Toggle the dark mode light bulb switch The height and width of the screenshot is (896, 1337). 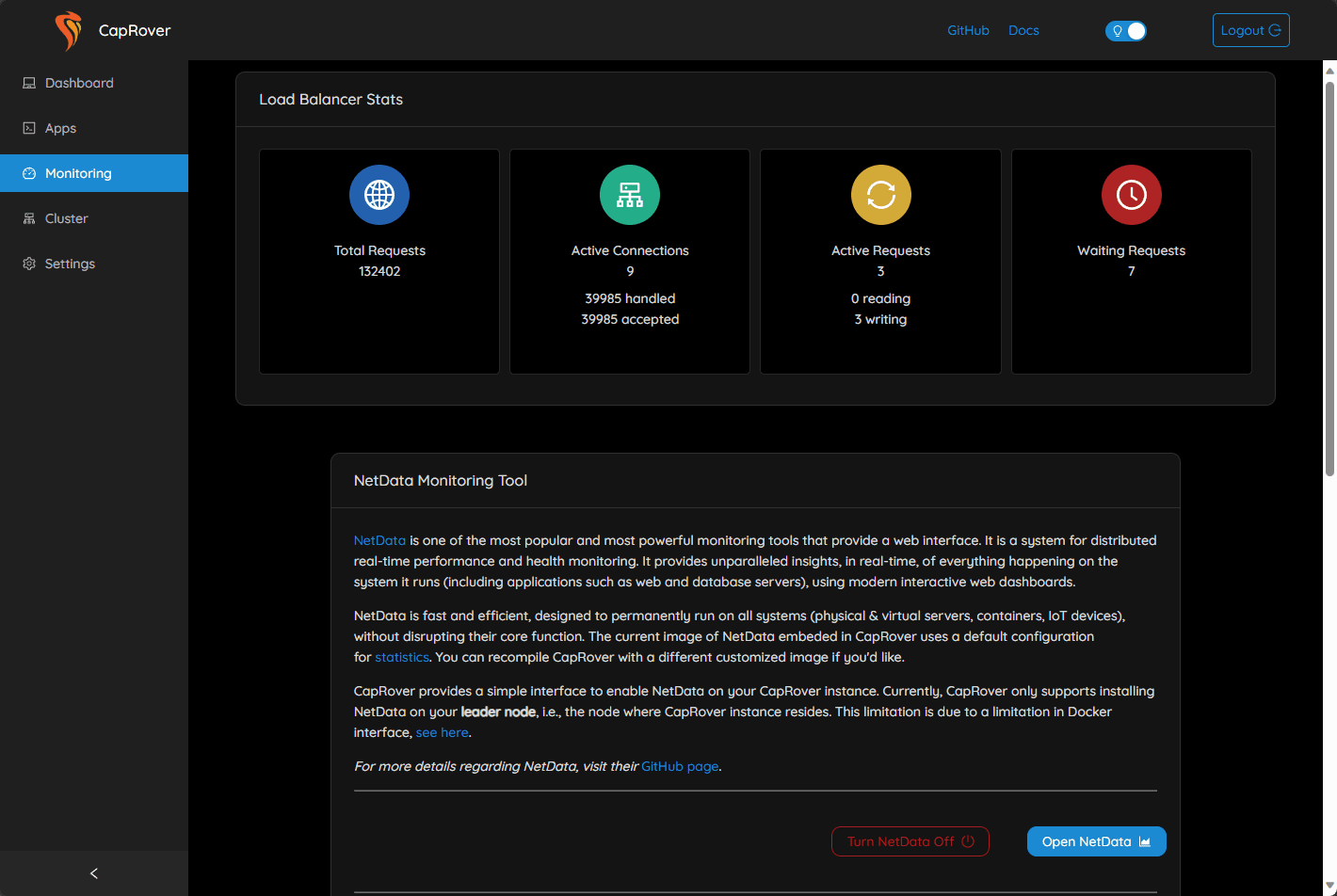coord(1126,31)
